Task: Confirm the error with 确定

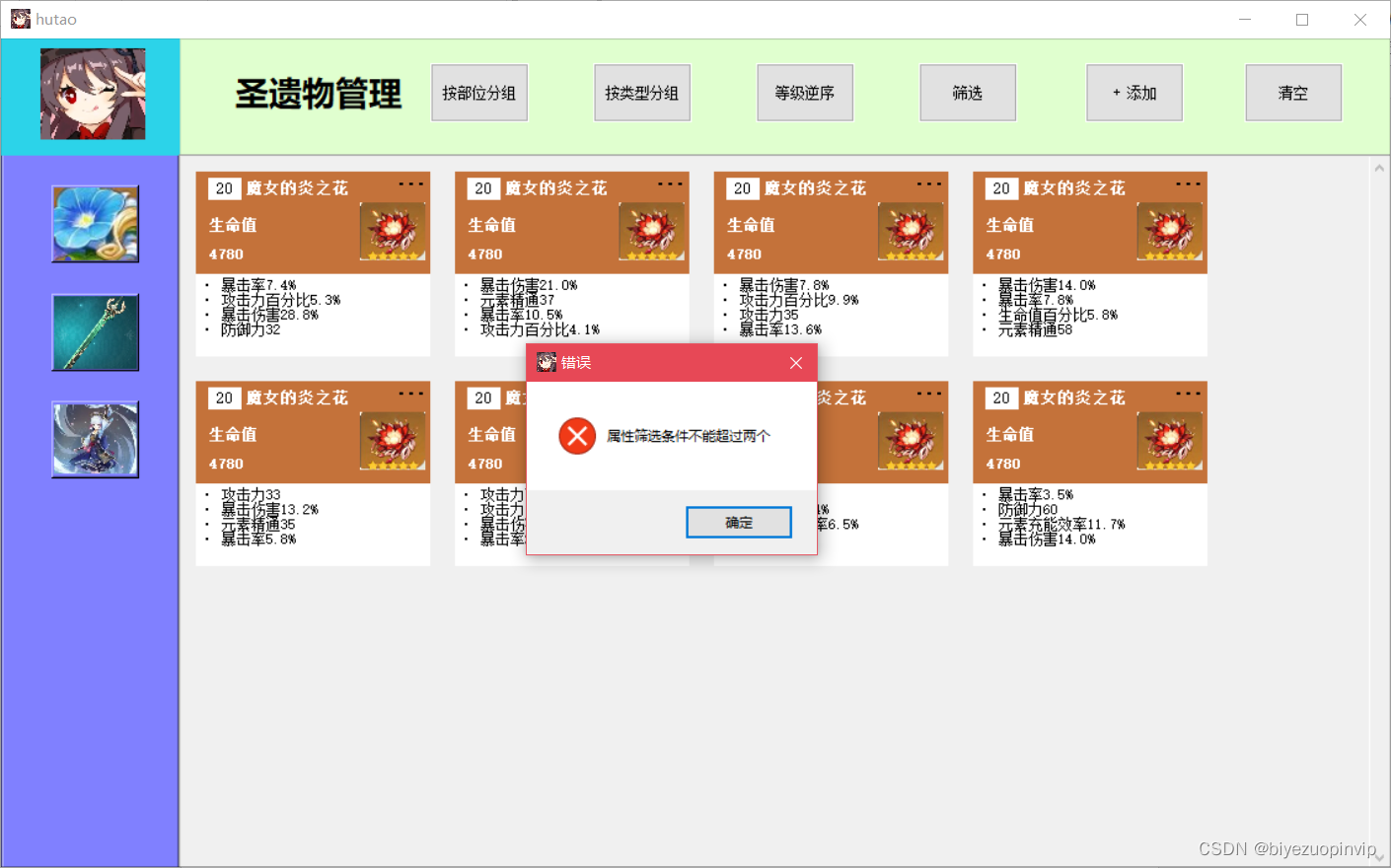Action: pyautogui.click(x=739, y=523)
